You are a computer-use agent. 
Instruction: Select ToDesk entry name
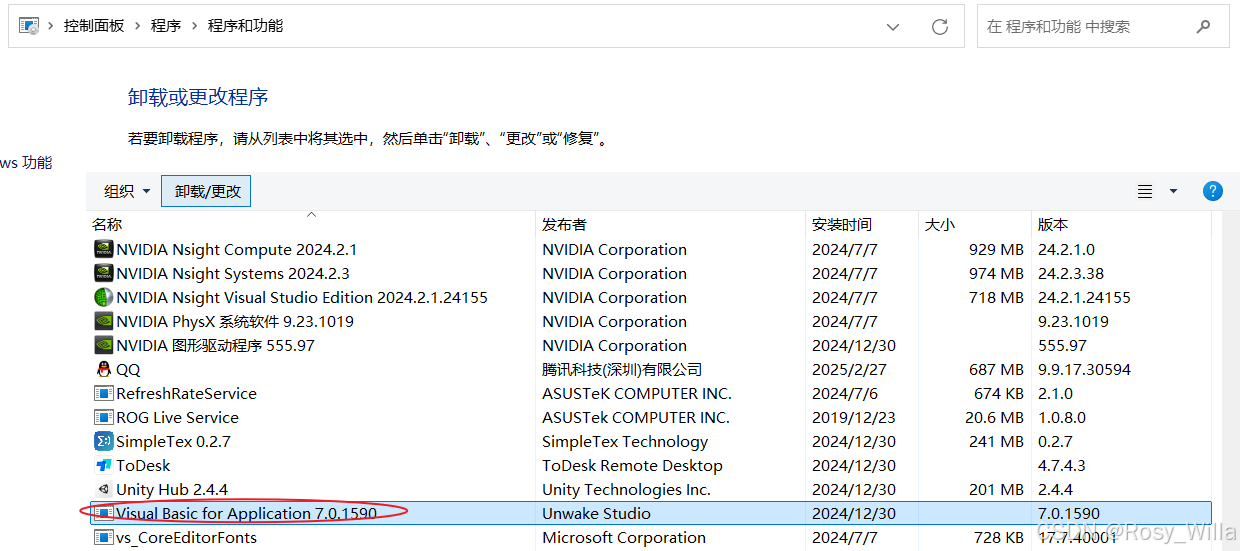143,466
